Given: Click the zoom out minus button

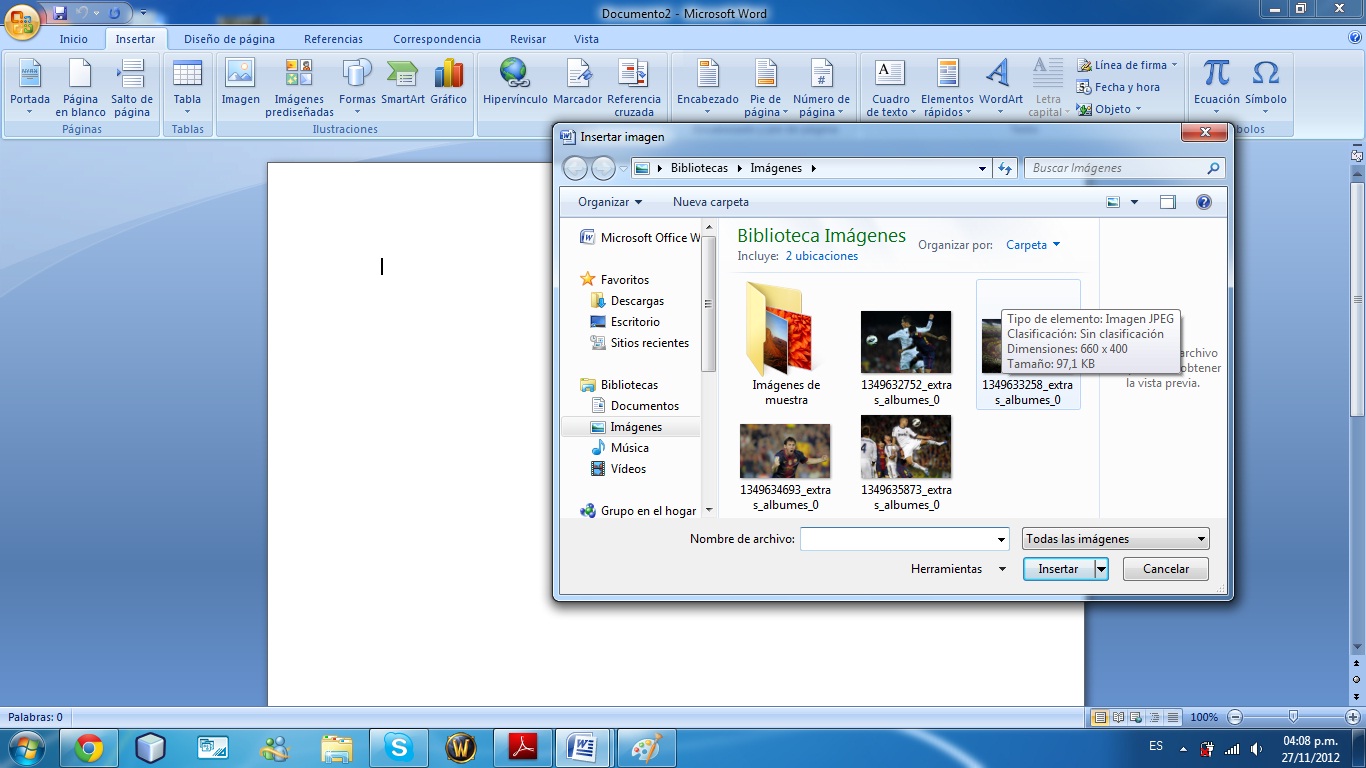Looking at the screenshot, I should tap(1235, 717).
